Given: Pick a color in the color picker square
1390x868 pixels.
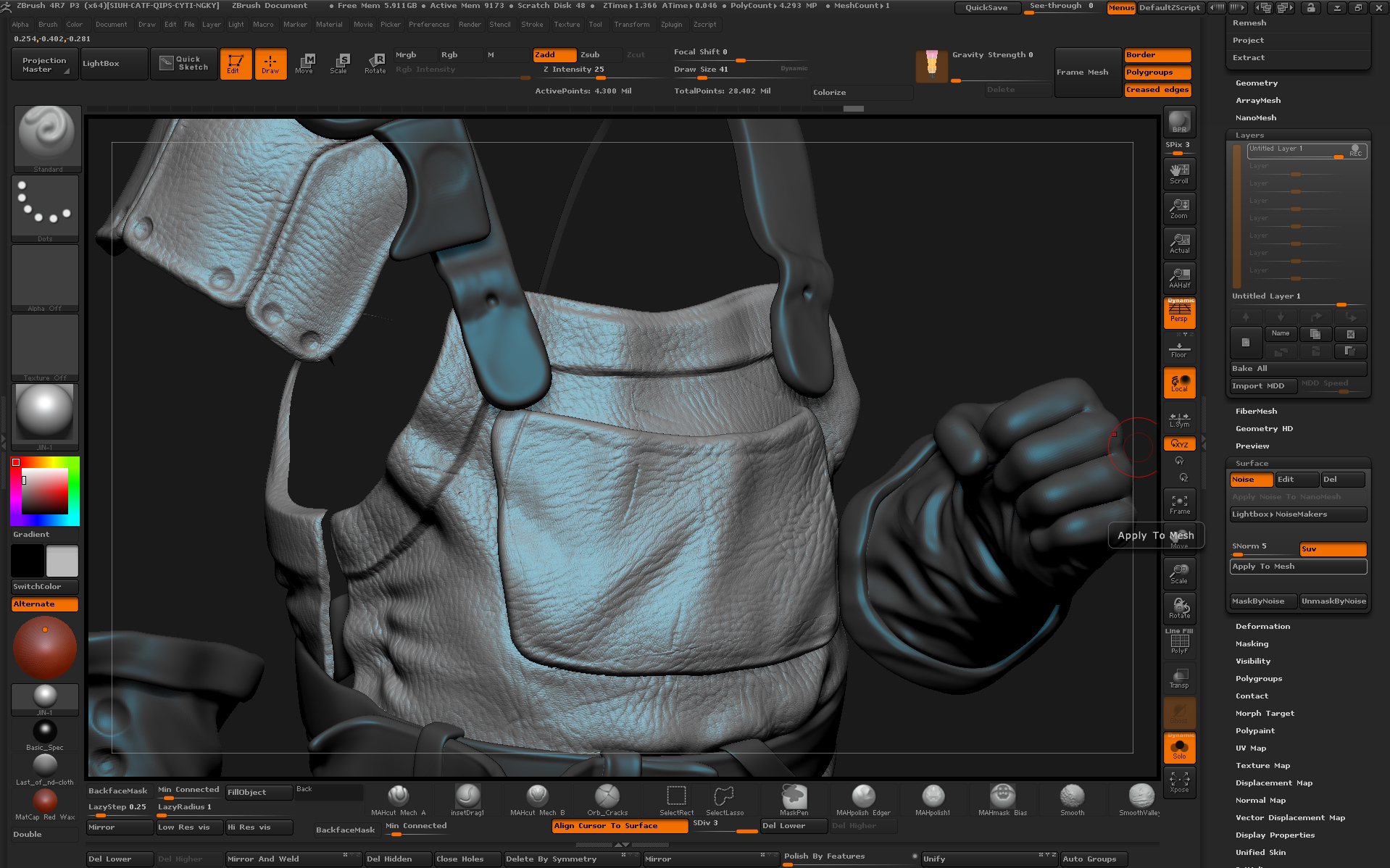Looking at the screenshot, I should (45, 491).
